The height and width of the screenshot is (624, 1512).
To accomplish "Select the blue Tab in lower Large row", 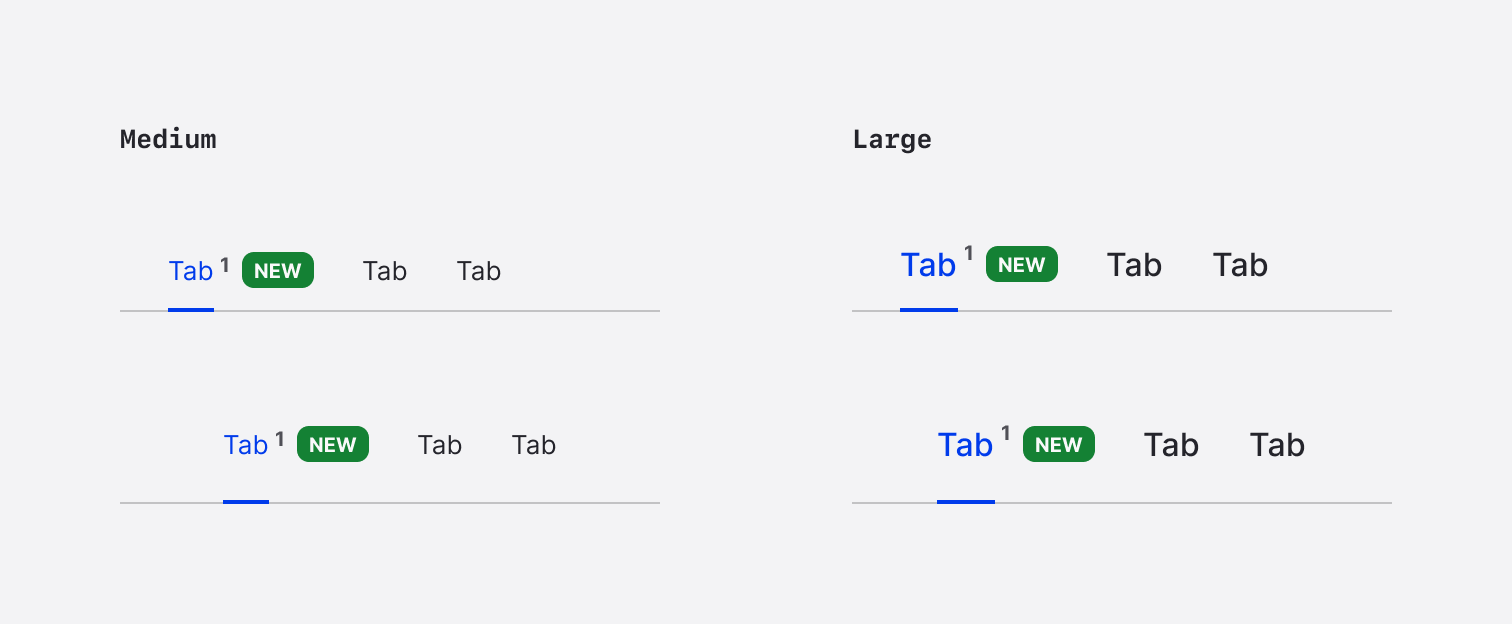I will point(966,445).
